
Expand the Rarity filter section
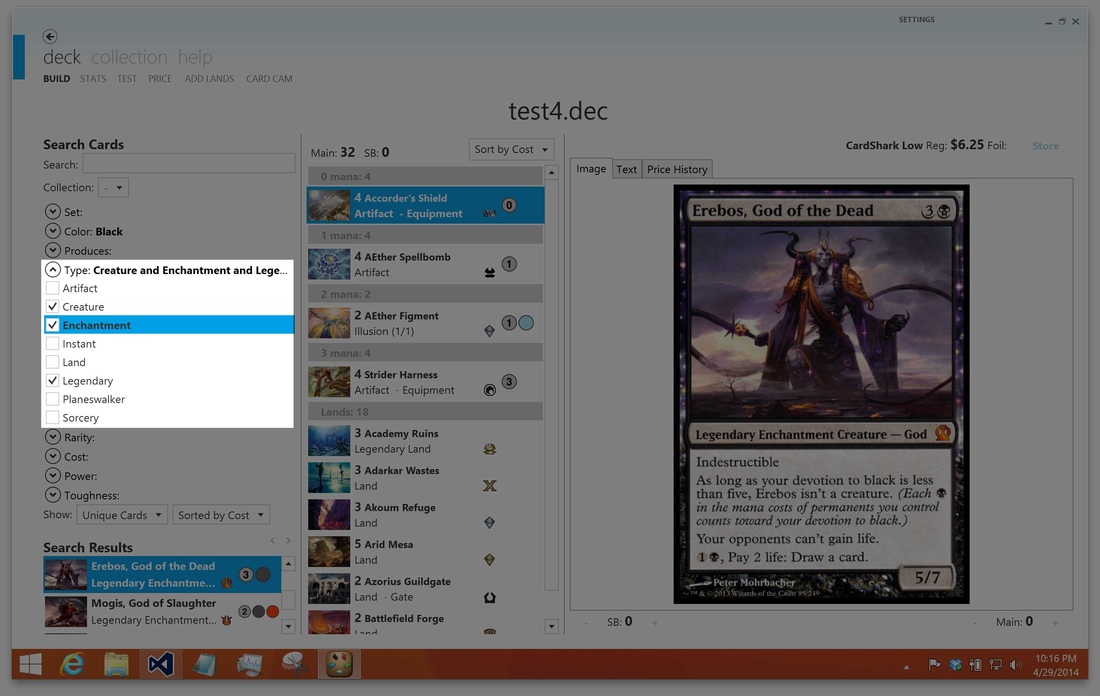click(x=51, y=437)
